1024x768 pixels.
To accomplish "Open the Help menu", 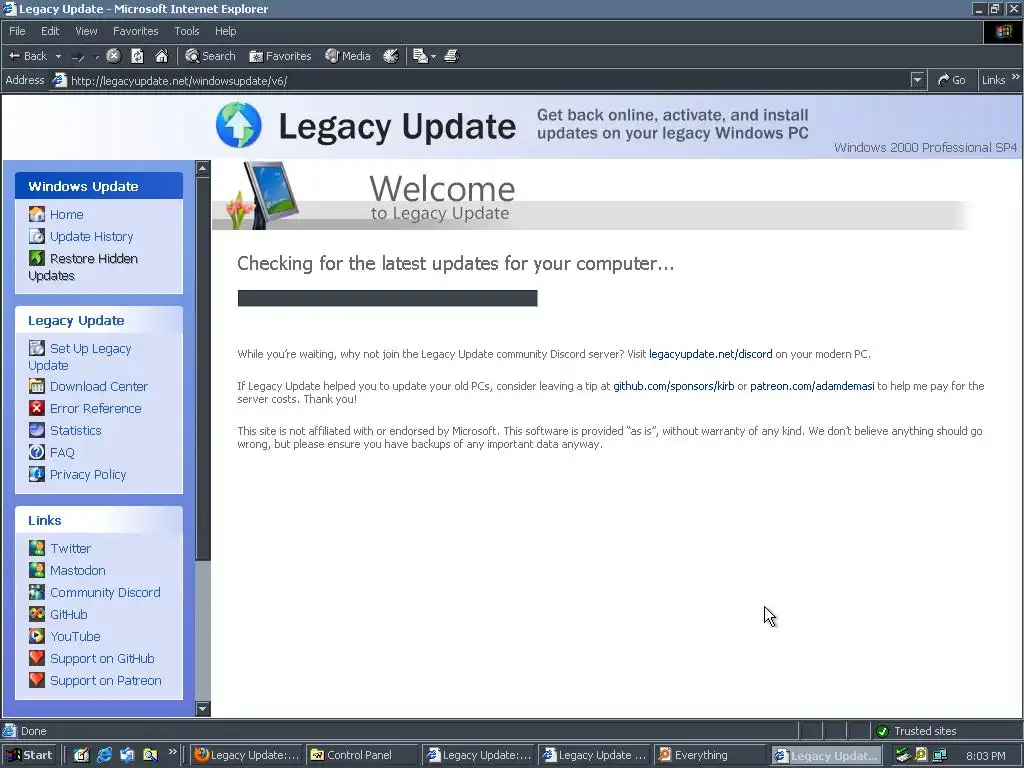I will coord(225,31).
